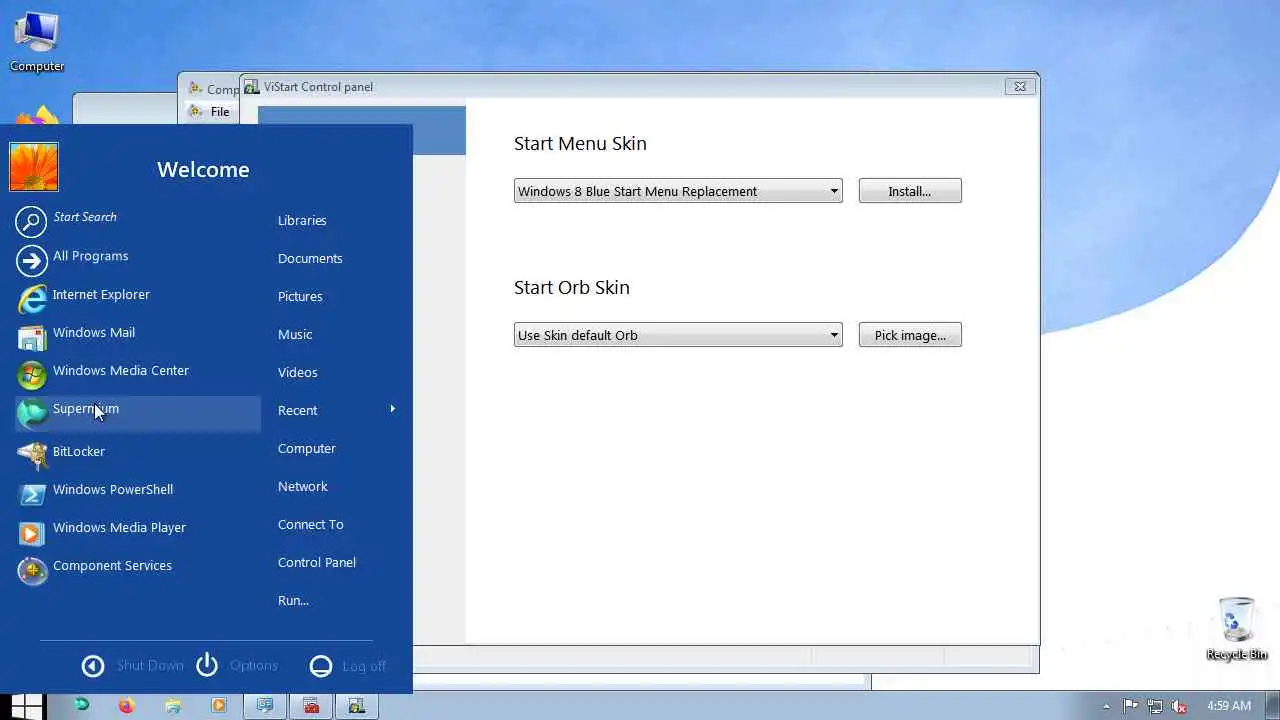Switch to the red toolbox taskbar button
This screenshot has height=720, width=1280.
point(311,705)
